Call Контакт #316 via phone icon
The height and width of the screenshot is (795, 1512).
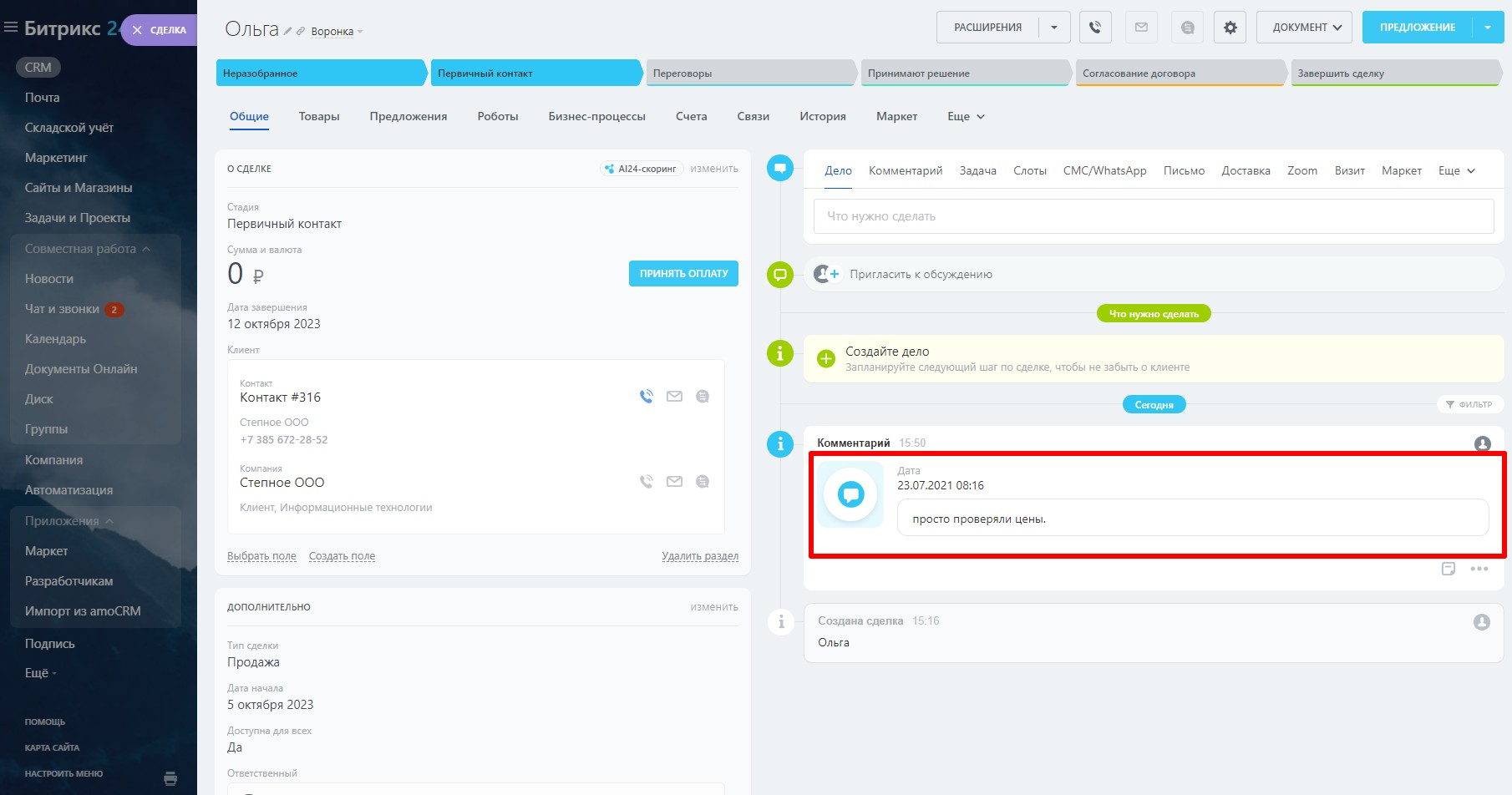pos(647,397)
